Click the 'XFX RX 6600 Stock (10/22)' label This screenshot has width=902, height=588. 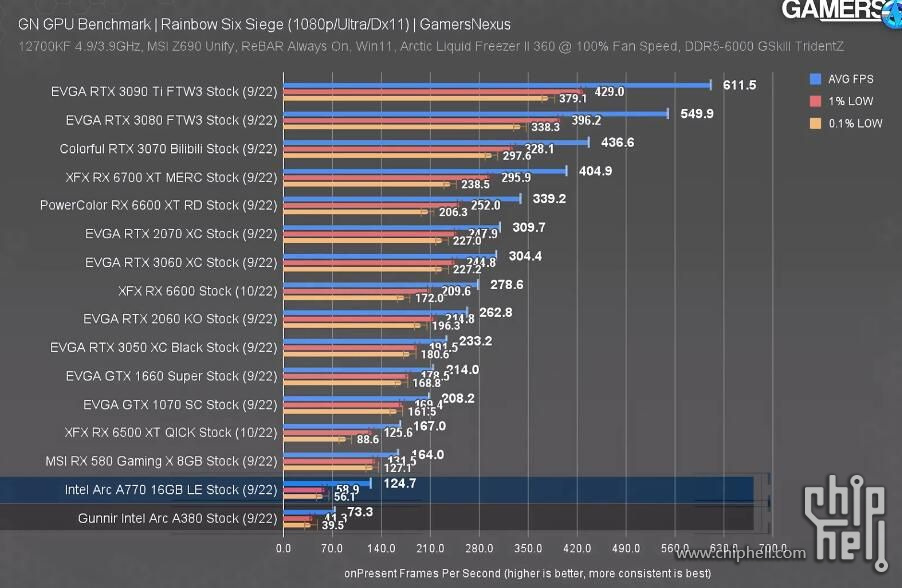pyautogui.click(x=198, y=291)
